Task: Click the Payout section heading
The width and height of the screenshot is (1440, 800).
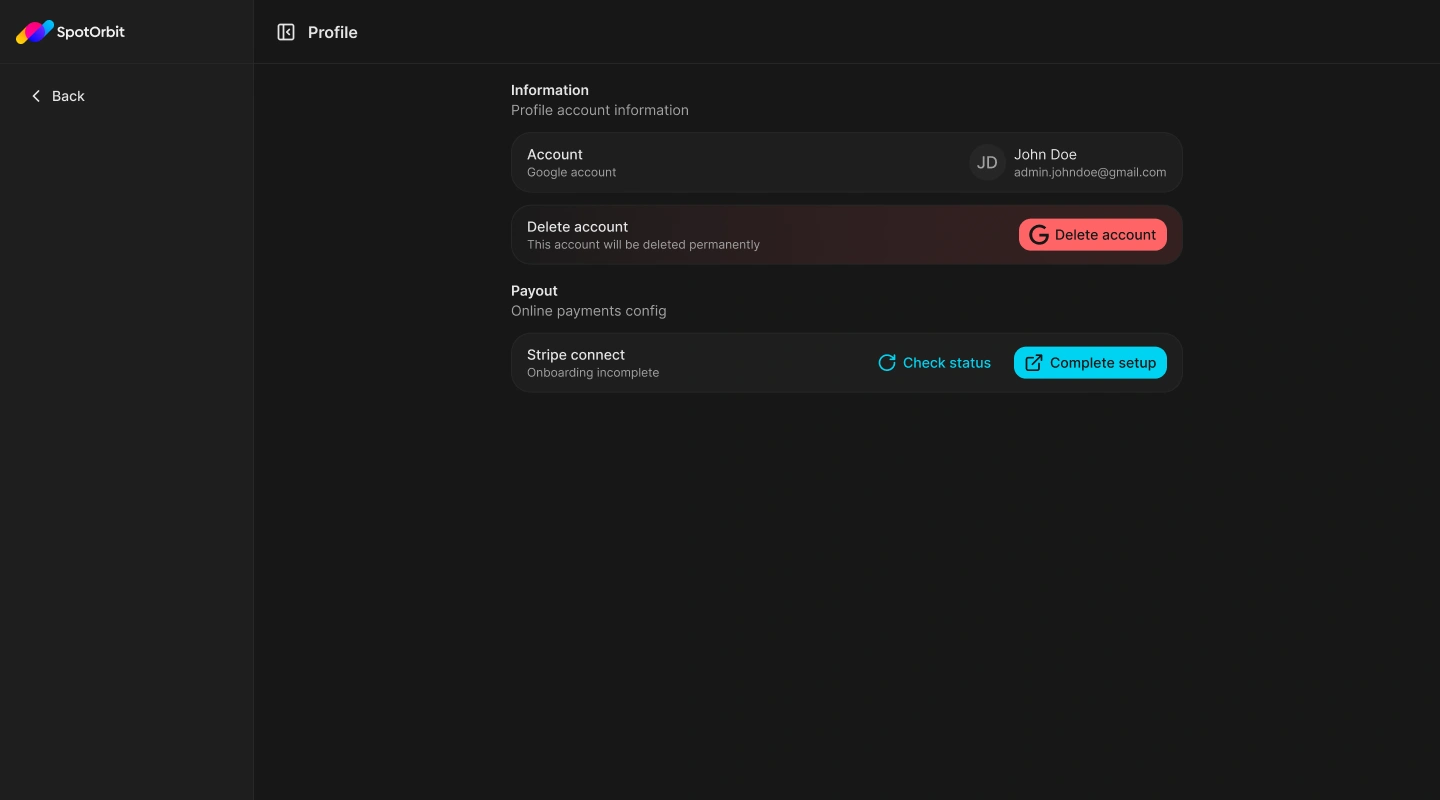Action: 535,291
